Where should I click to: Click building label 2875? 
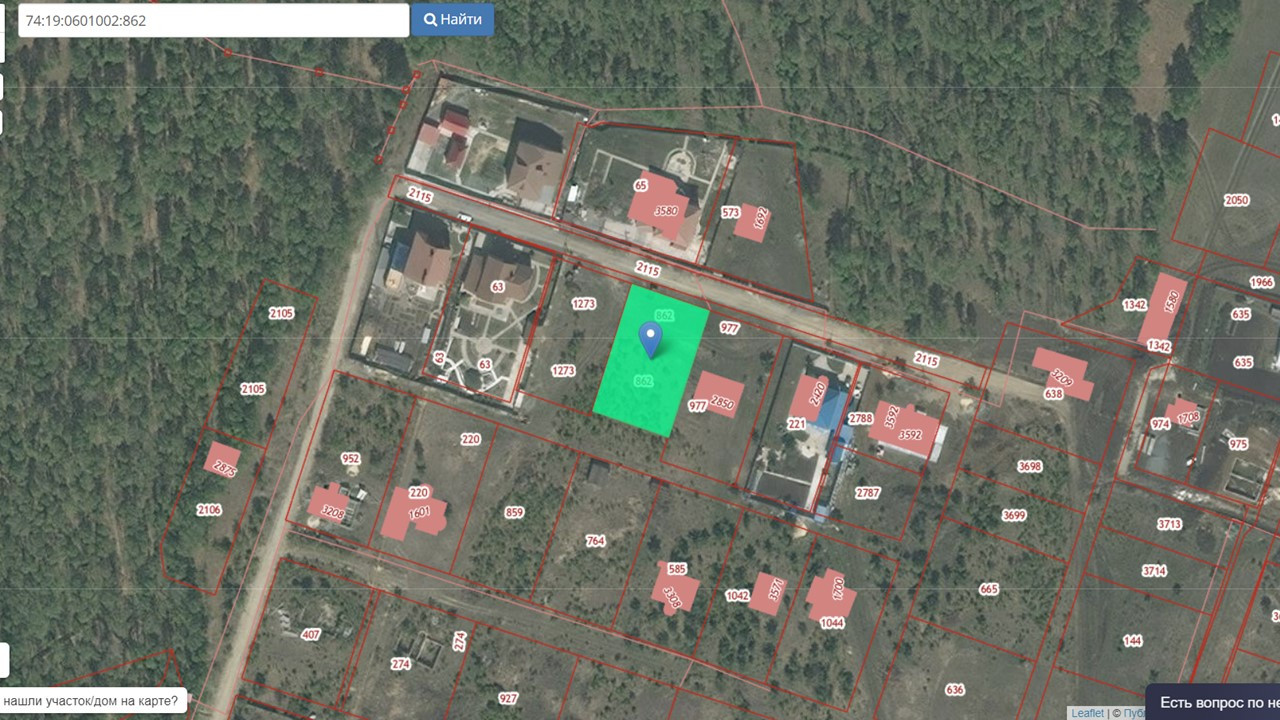point(225,467)
